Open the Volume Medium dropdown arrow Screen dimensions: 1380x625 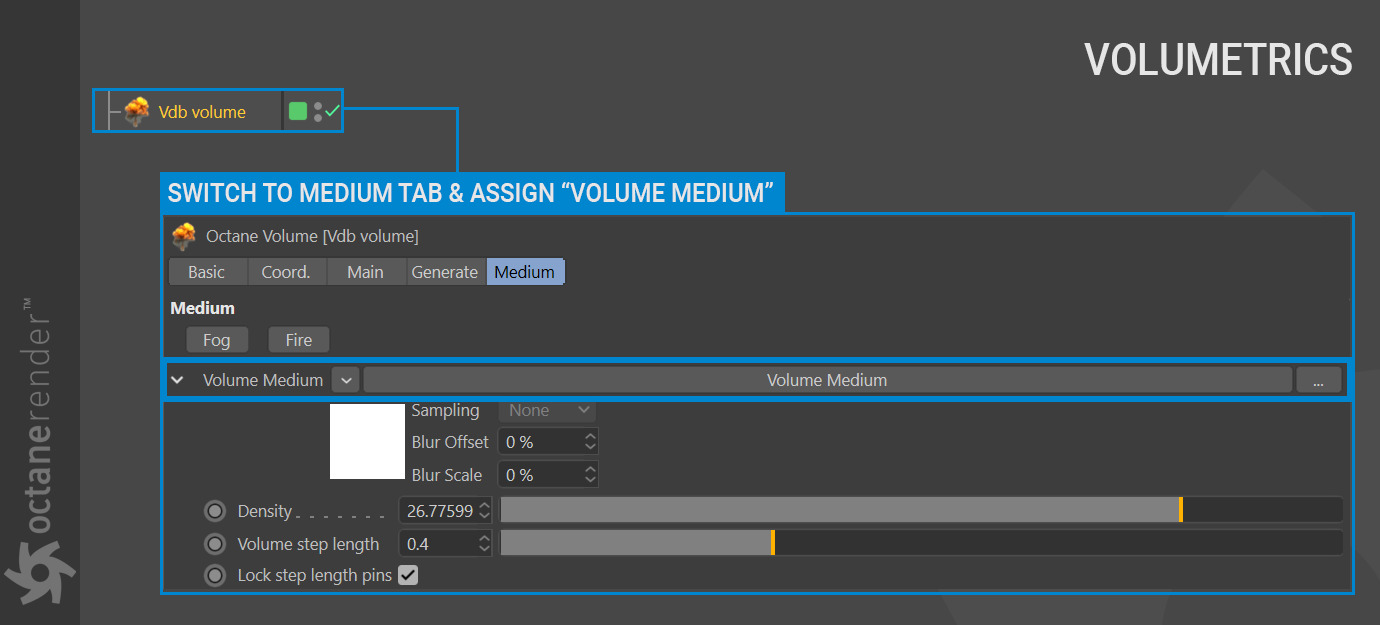tap(345, 380)
